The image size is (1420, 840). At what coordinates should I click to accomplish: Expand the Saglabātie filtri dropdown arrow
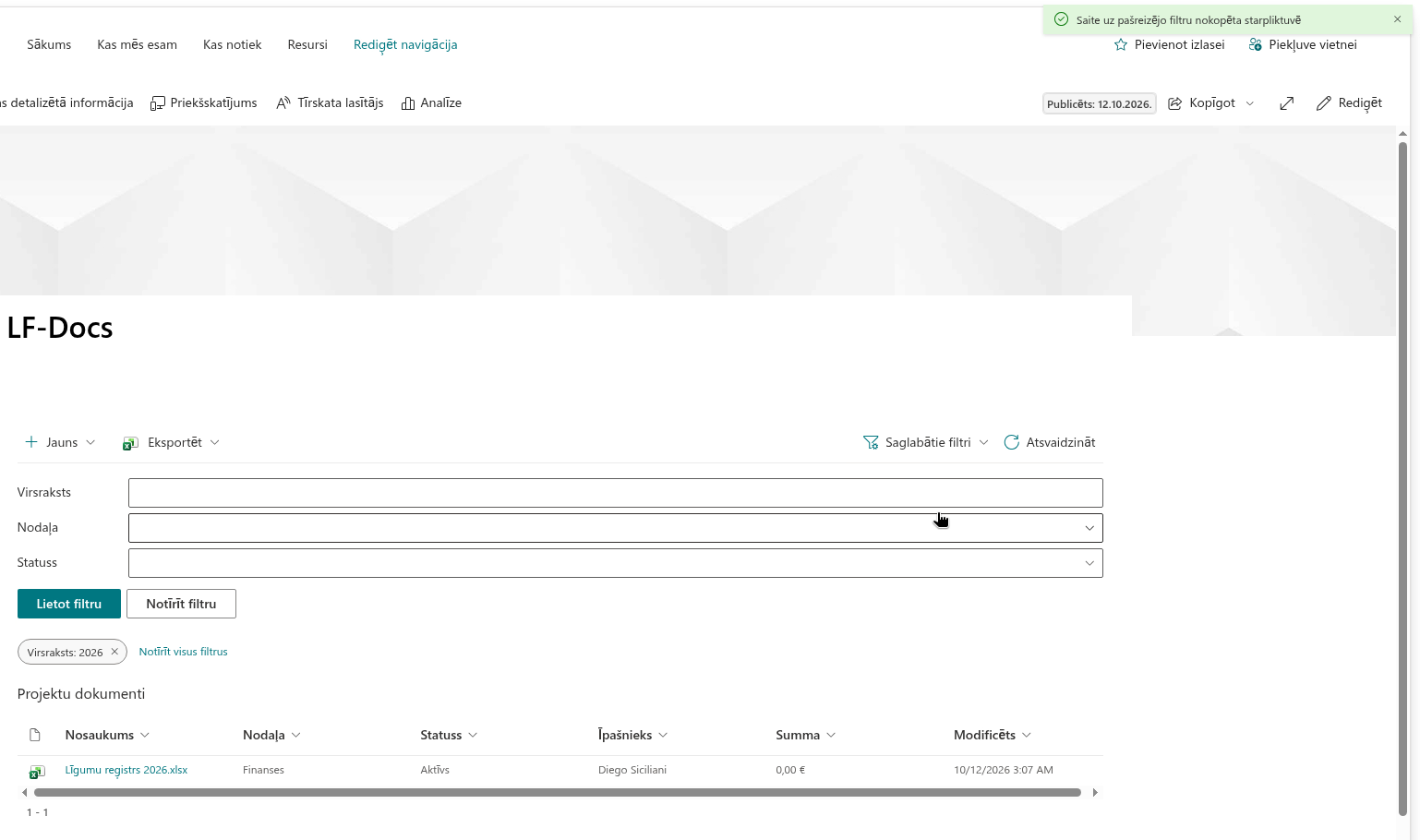[984, 442]
